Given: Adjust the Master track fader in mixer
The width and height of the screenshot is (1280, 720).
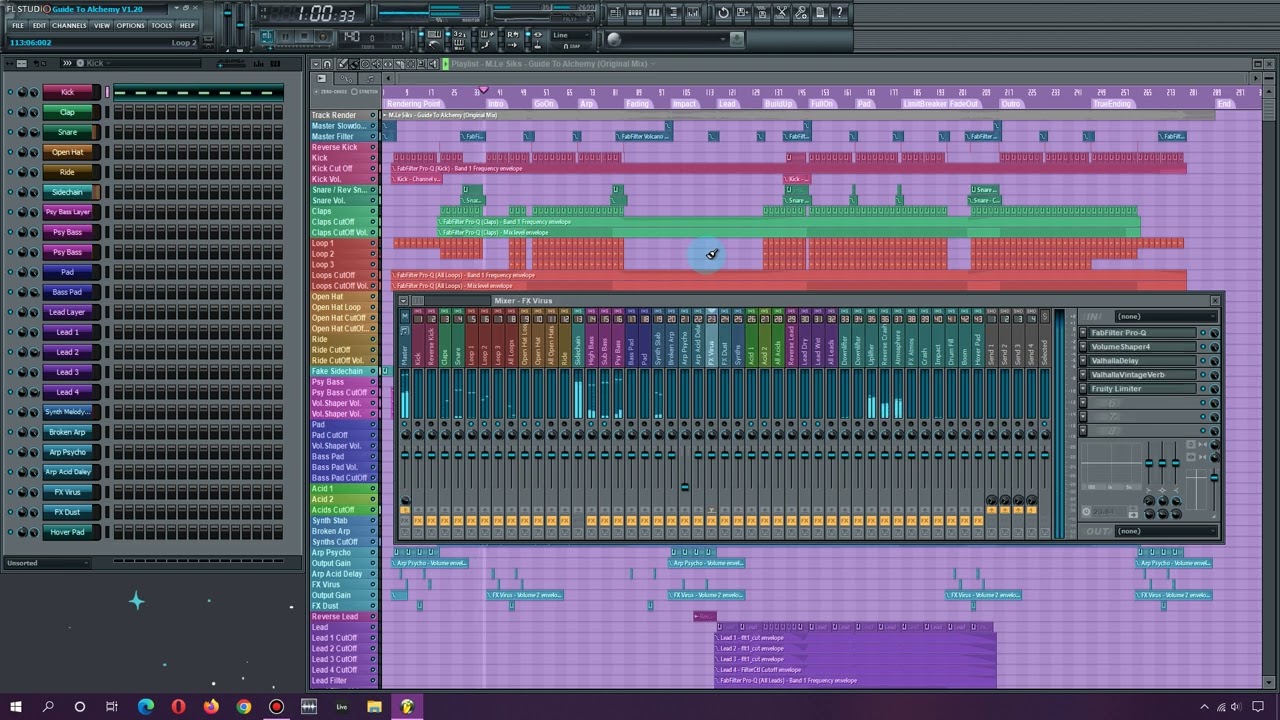Looking at the screenshot, I should [405, 455].
